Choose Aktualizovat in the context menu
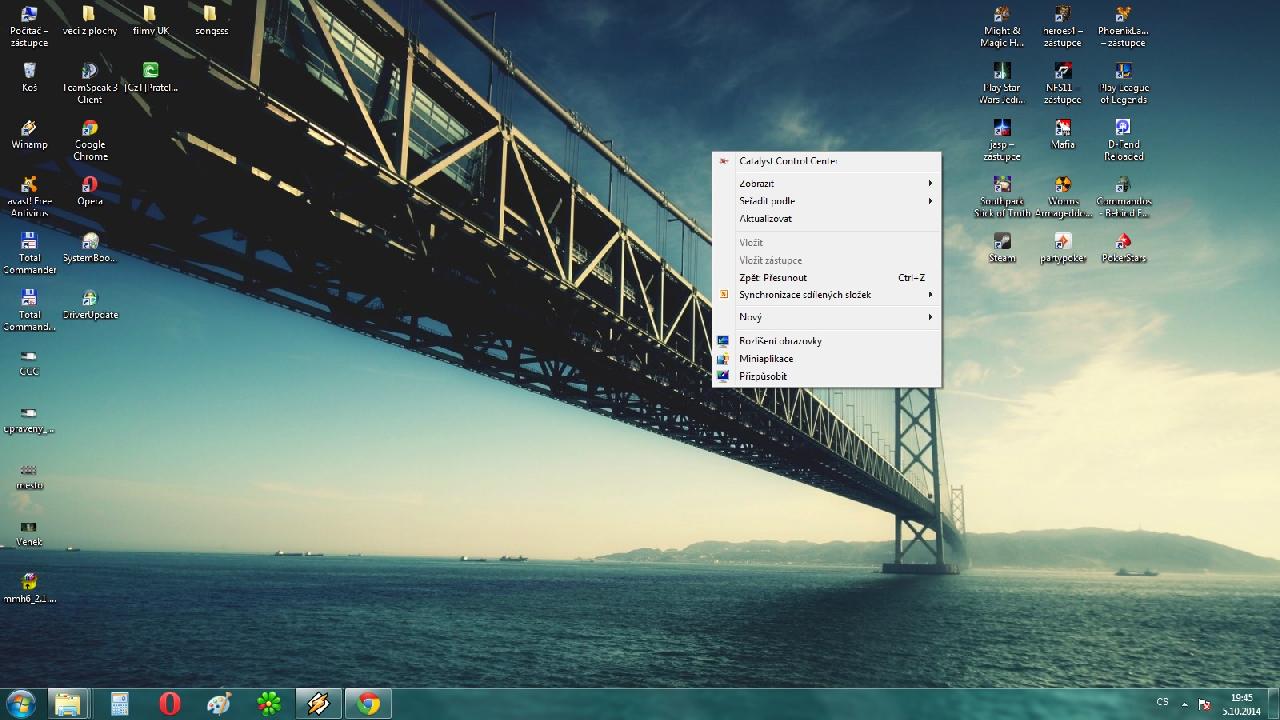 (x=766, y=219)
